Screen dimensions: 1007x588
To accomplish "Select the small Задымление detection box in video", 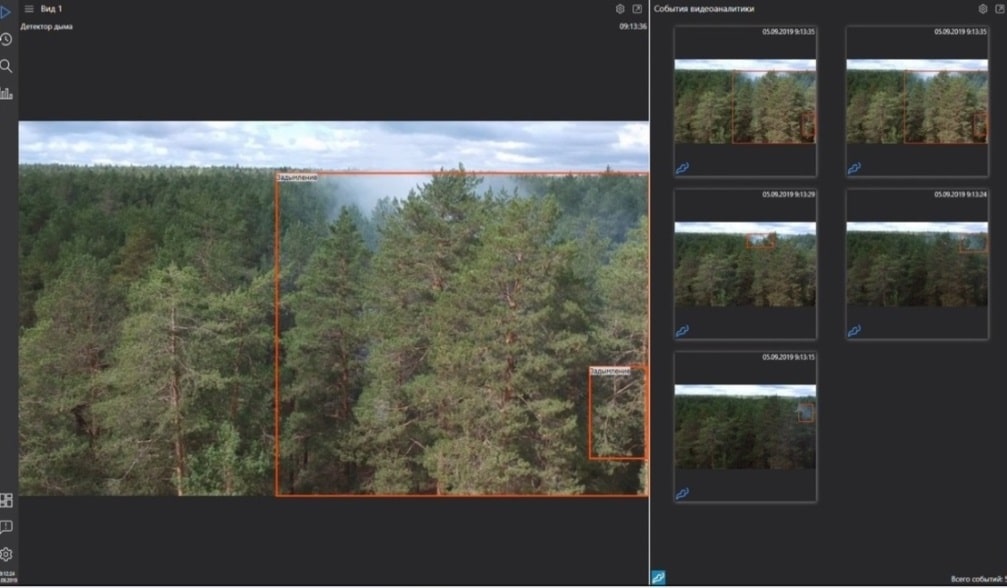I will click(x=617, y=413).
